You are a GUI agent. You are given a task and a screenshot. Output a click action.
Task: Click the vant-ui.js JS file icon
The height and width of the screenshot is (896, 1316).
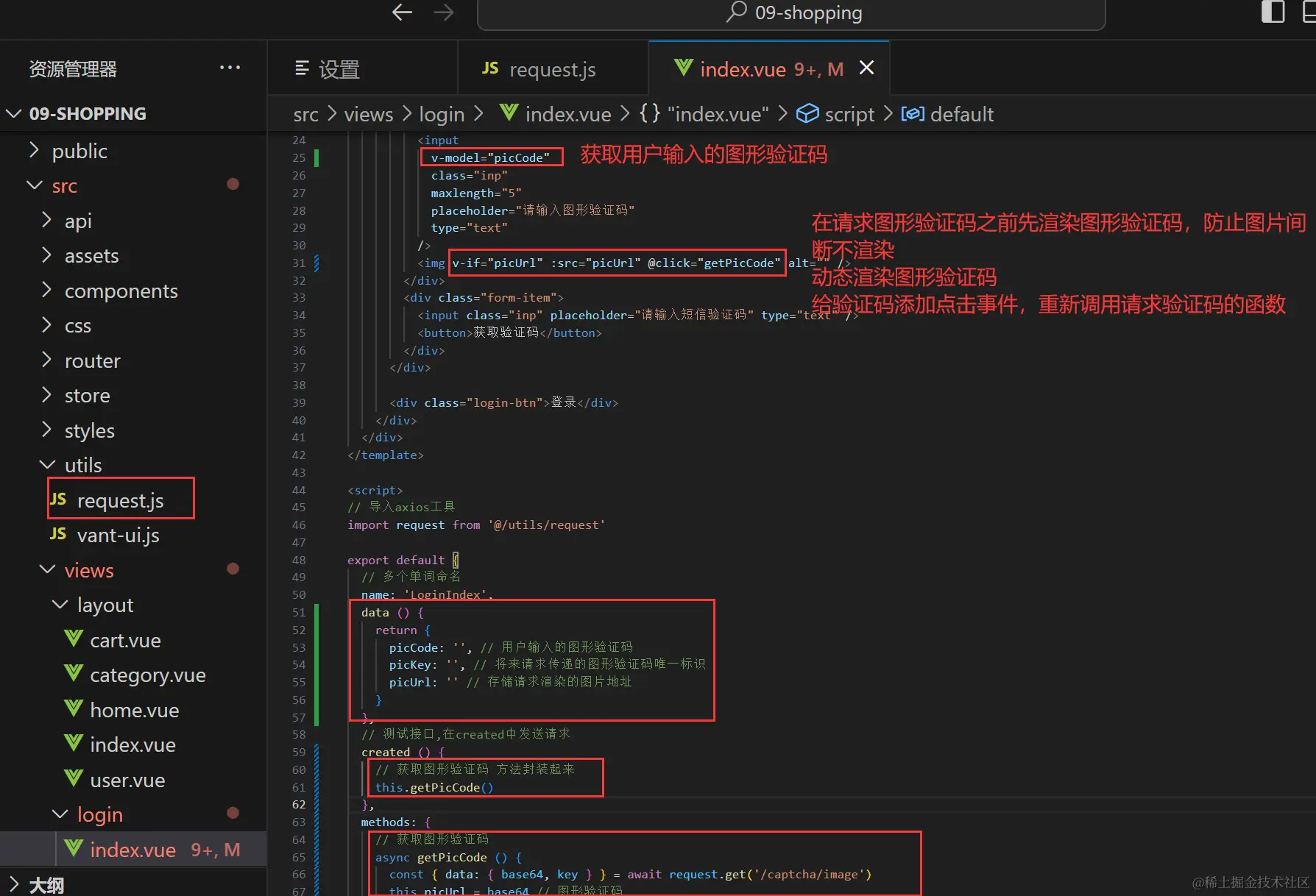click(x=58, y=534)
